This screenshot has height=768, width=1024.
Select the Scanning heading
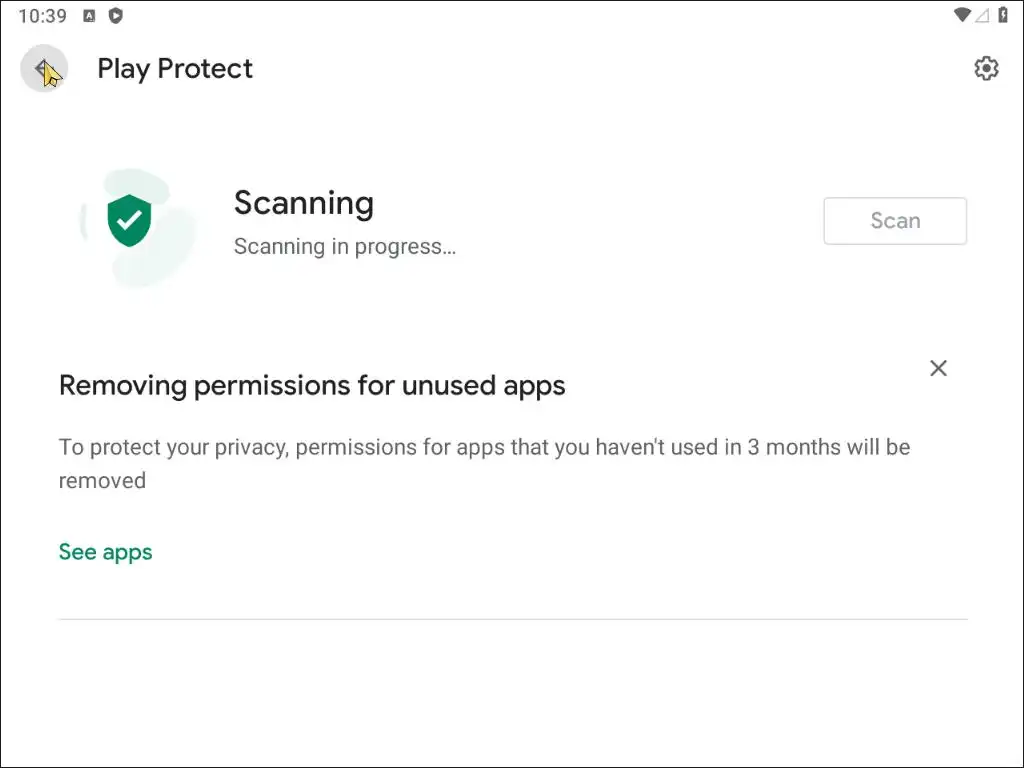pyautogui.click(x=303, y=203)
